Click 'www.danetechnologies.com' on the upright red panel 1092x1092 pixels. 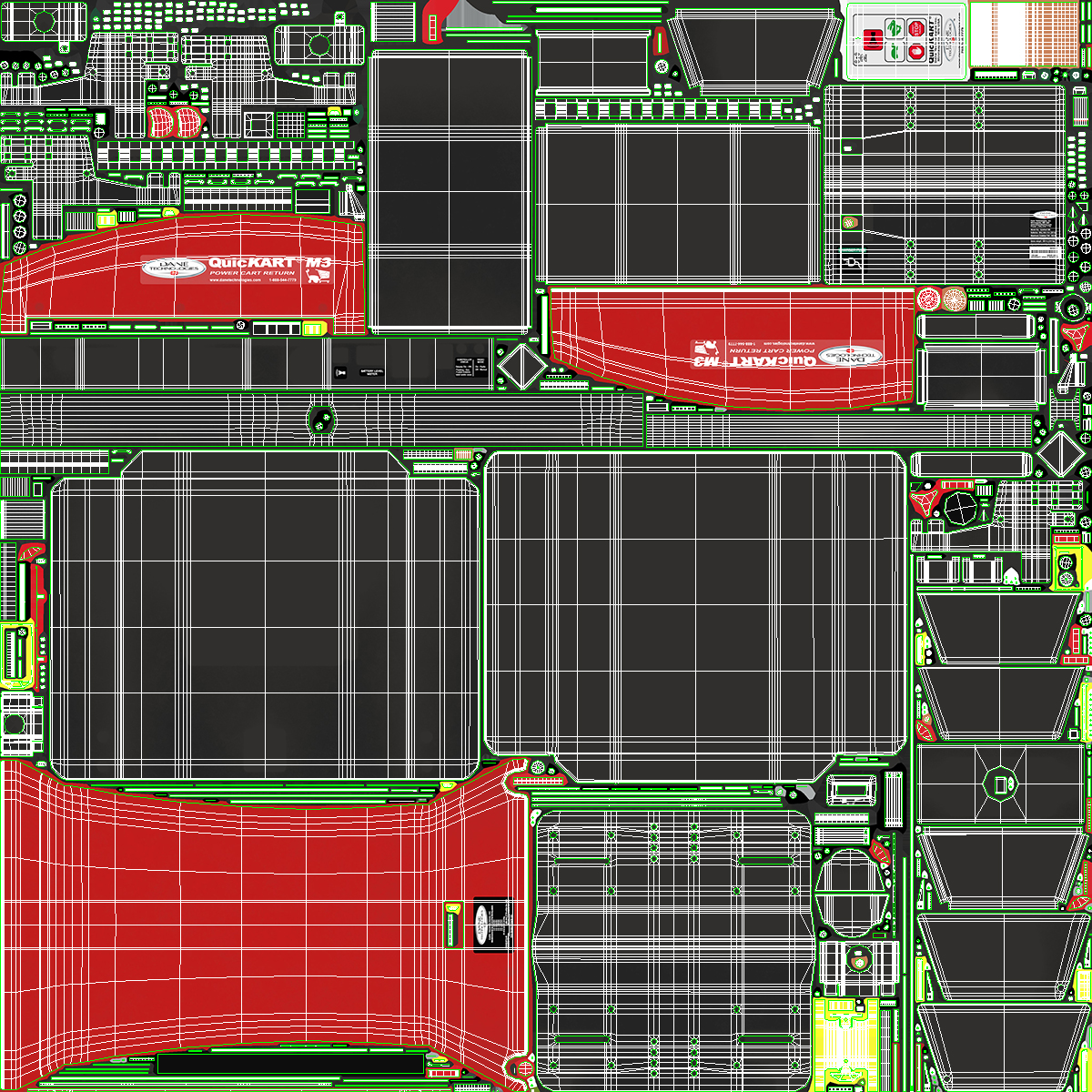click(236, 280)
